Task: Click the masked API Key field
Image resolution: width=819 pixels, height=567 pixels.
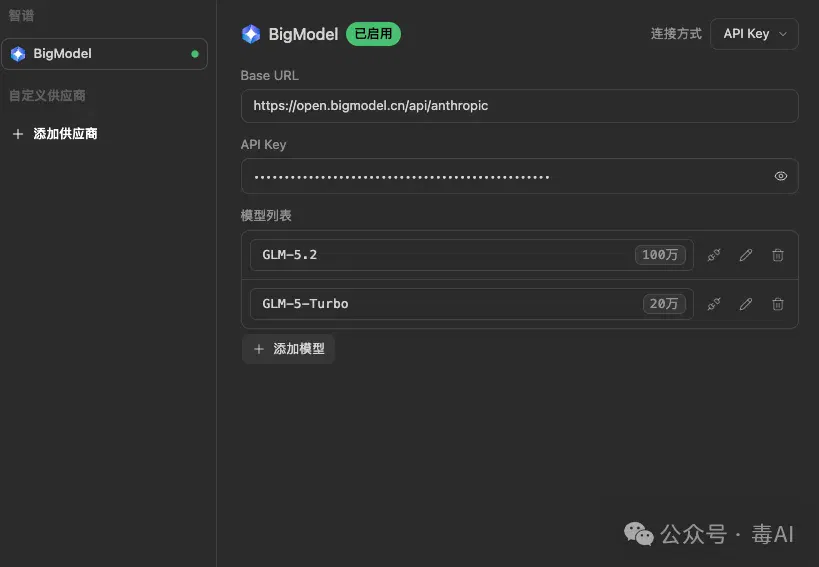Action: (519, 176)
